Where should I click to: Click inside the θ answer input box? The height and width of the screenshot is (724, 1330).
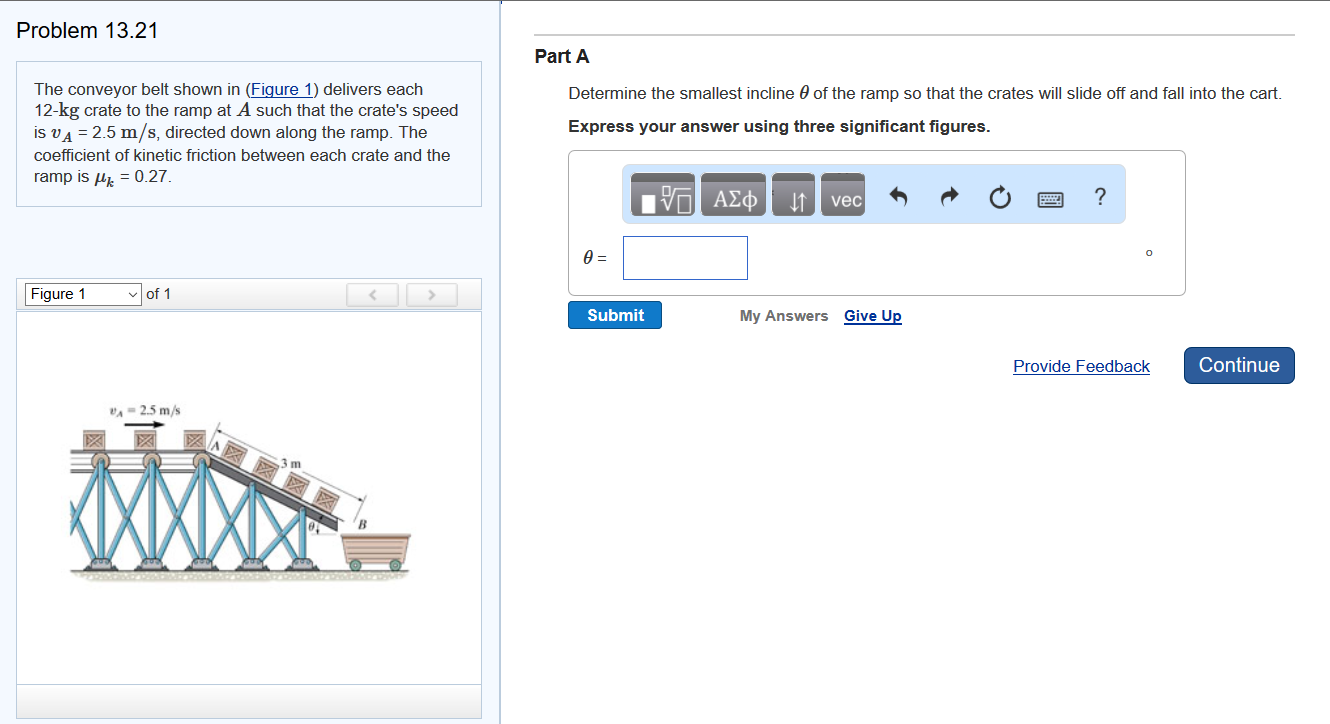pyautogui.click(x=685, y=257)
